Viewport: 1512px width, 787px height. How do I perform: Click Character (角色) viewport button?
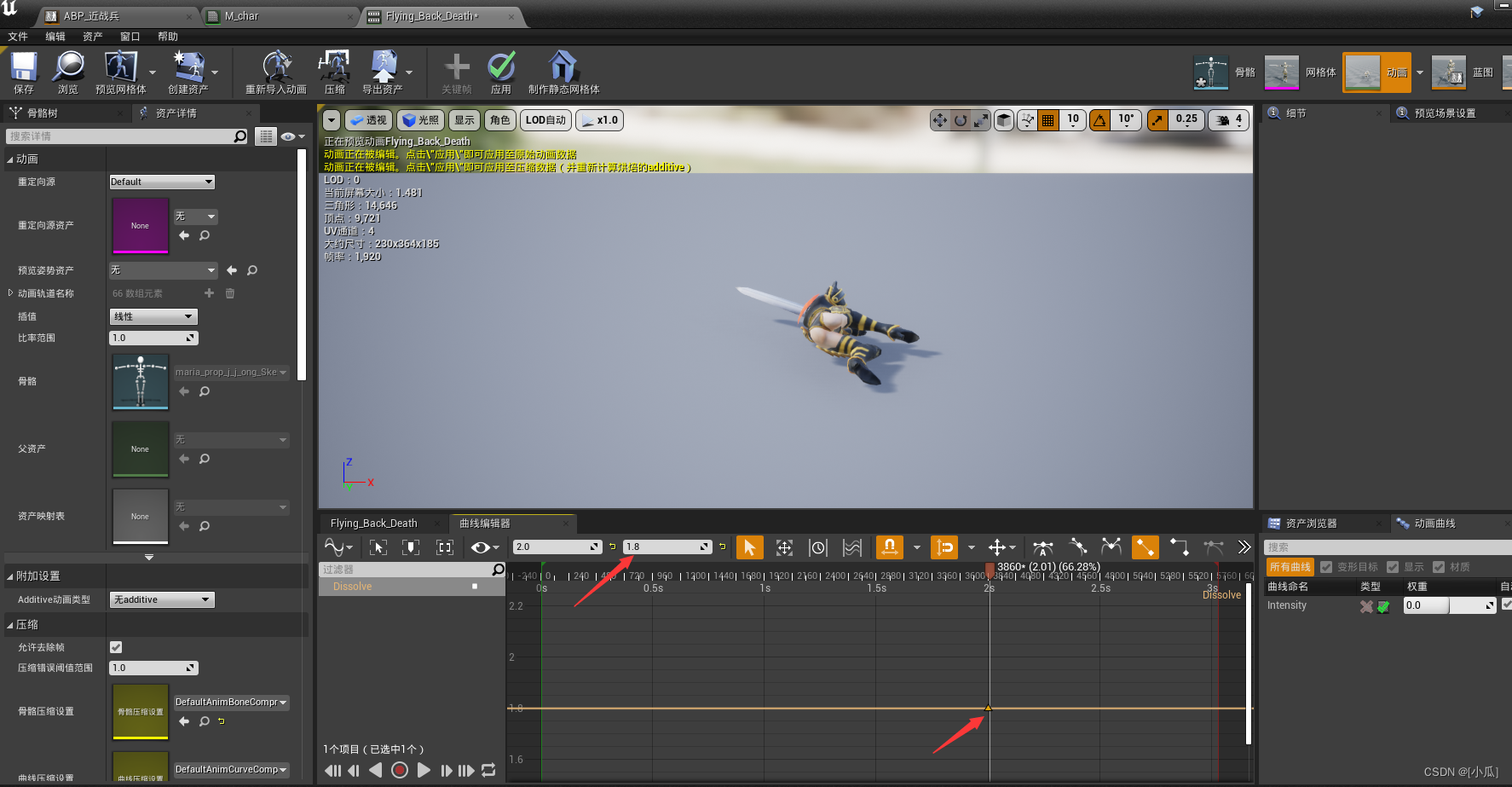click(x=500, y=120)
